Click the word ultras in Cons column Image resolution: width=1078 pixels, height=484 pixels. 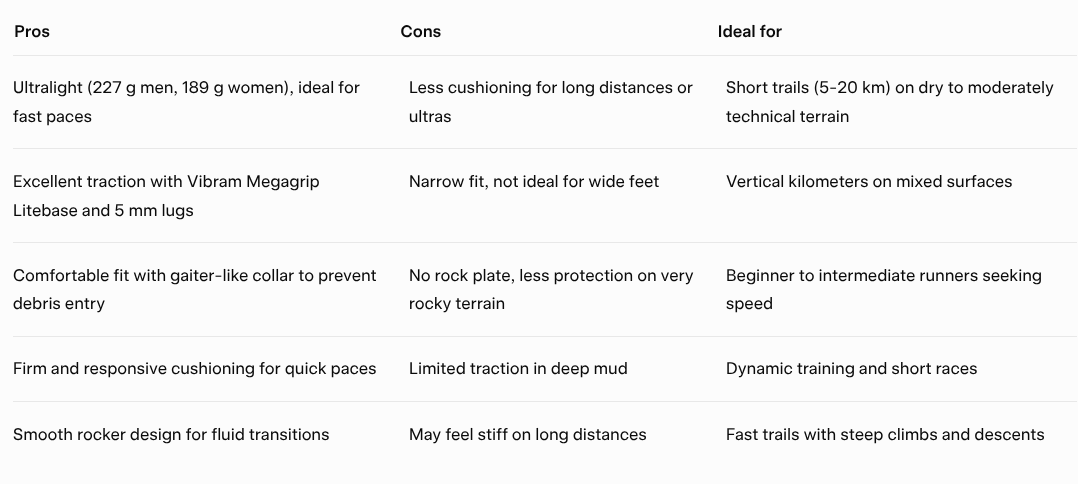pyautogui.click(x=430, y=116)
